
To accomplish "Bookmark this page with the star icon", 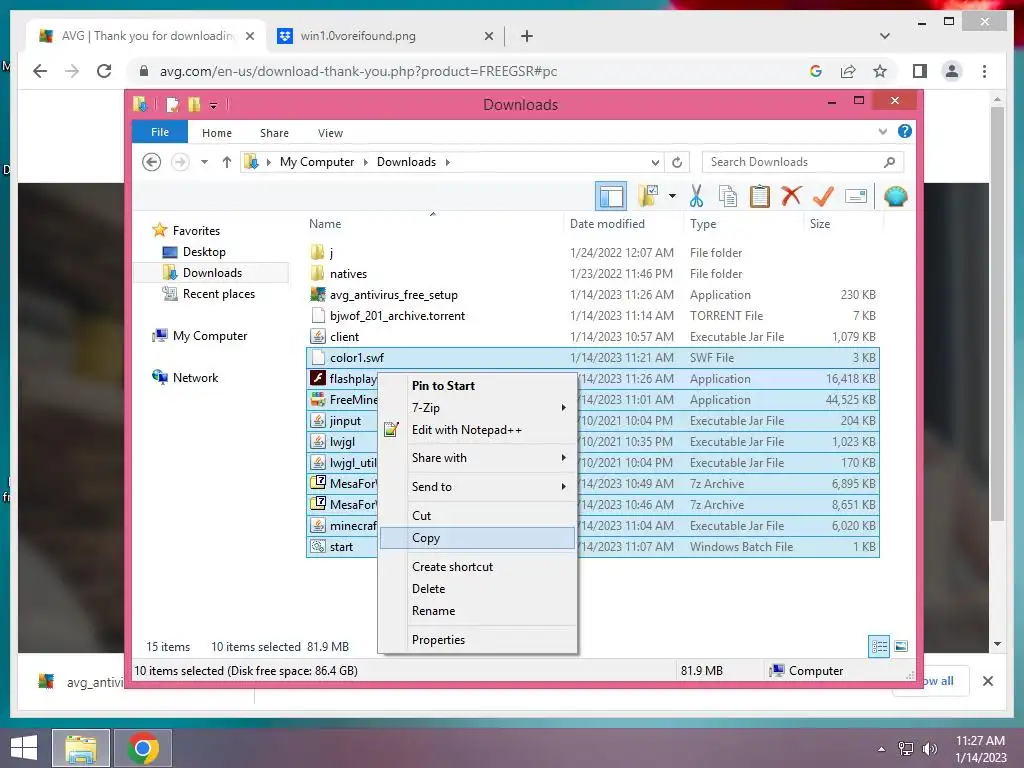I will [x=880, y=71].
